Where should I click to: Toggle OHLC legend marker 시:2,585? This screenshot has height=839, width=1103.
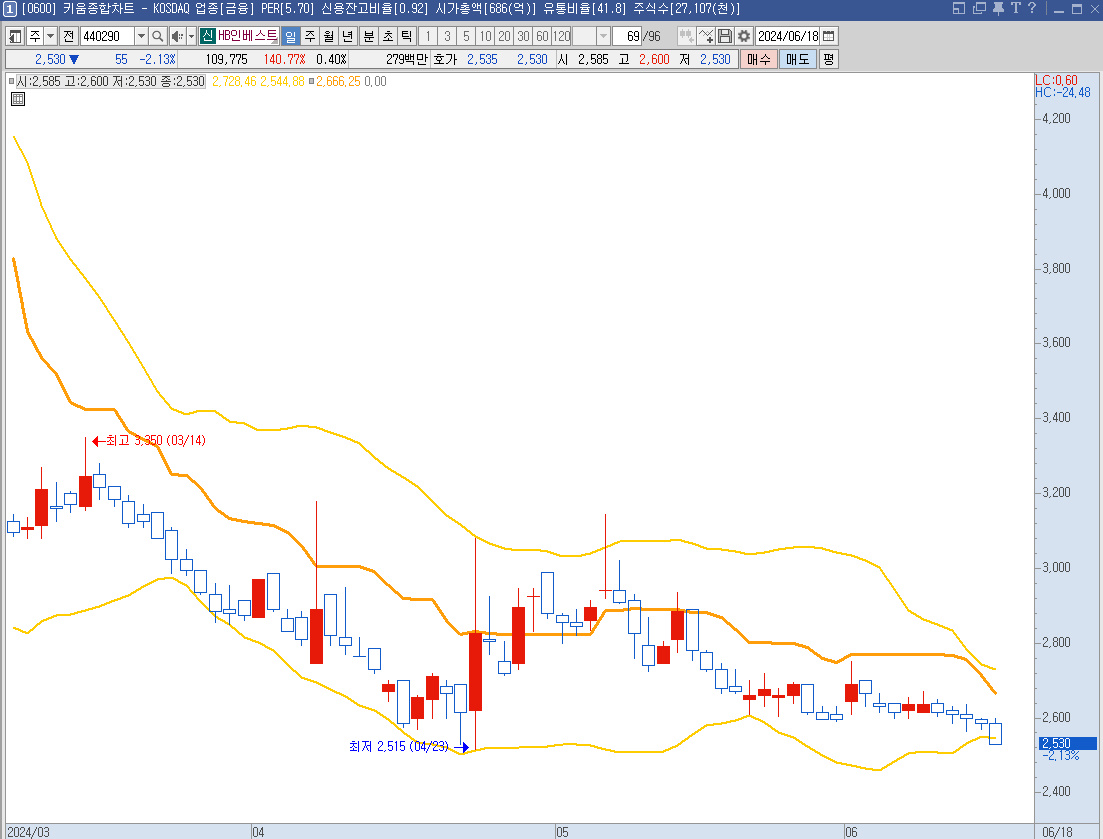(x=12, y=81)
